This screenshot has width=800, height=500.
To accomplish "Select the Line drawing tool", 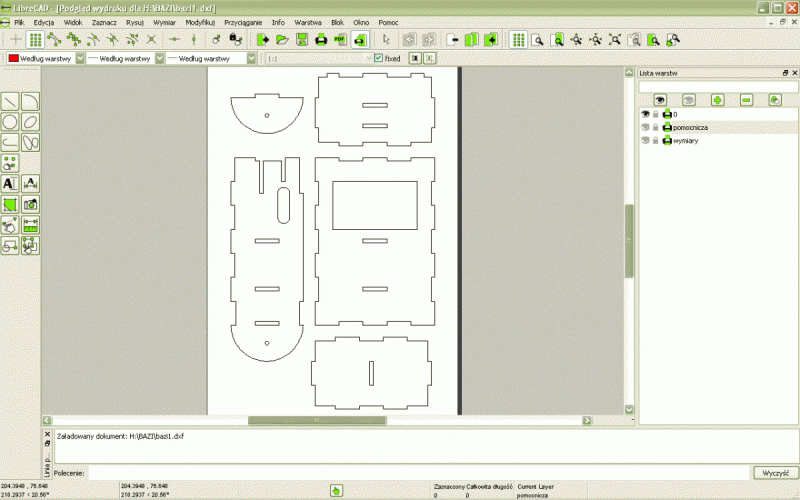I will tap(10, 101).
